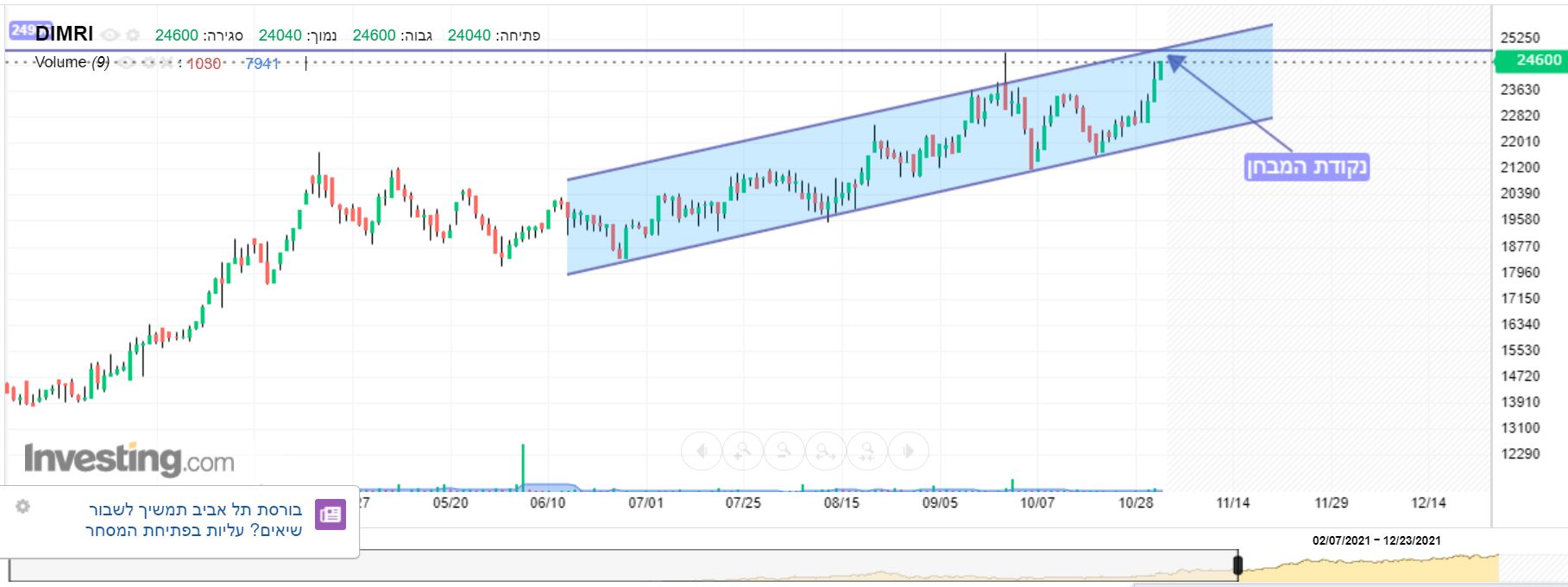Open DIMRI series settings gear

click(133, 35)
